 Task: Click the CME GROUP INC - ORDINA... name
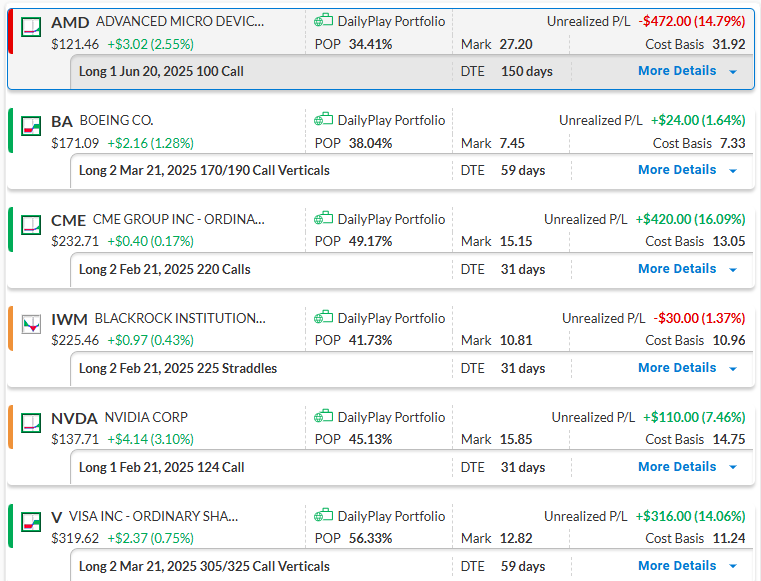[x=179, y=219]
